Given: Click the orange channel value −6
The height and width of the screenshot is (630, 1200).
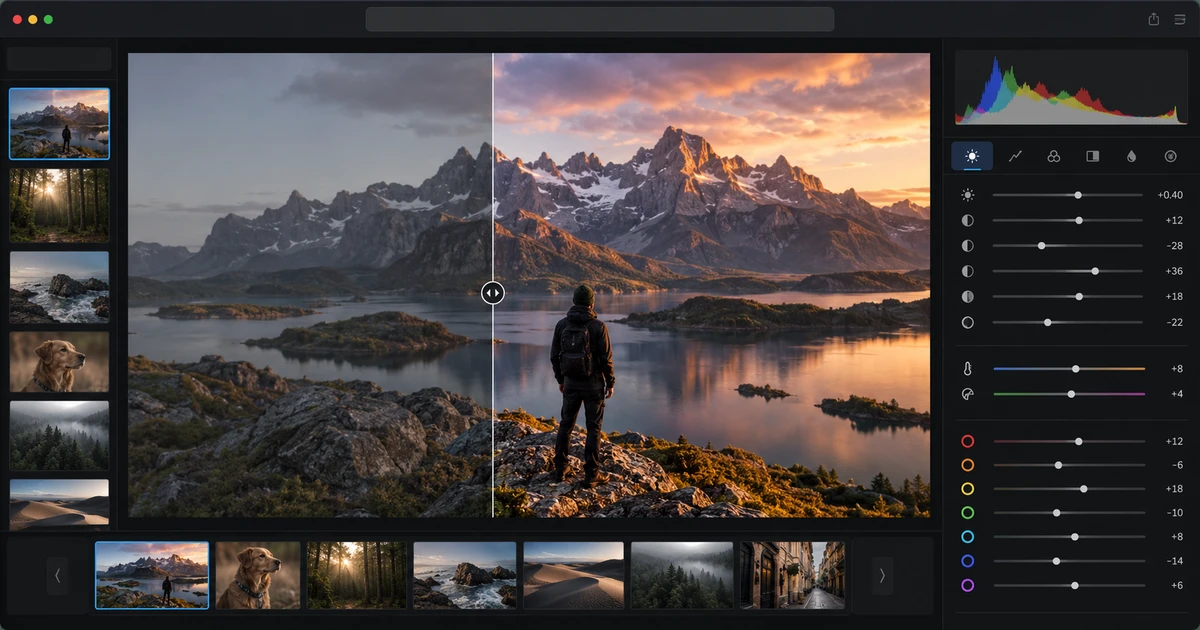Looking at the screenshot, I should click(x=1177, y=465).
